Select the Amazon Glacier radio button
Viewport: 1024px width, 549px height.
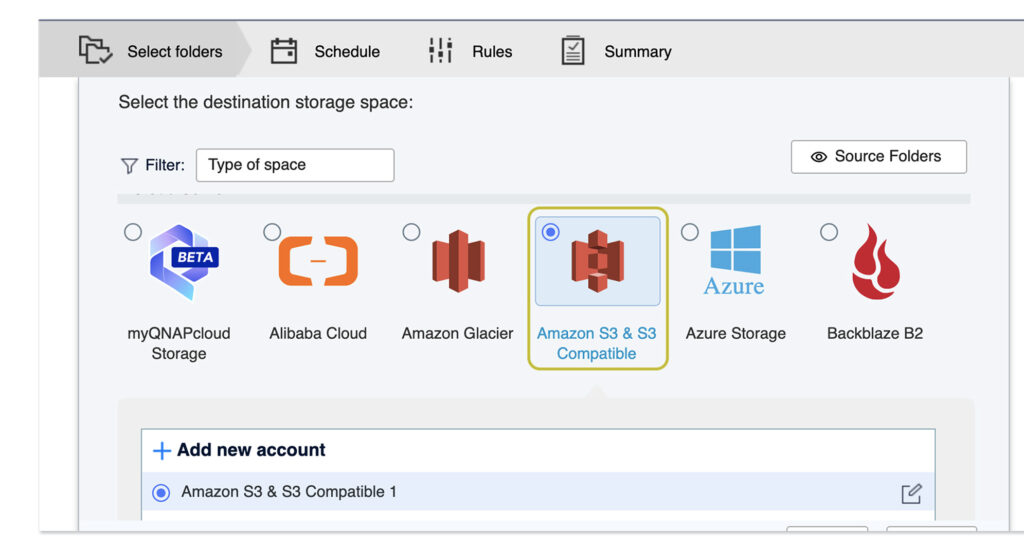pyautogui.click(x=411, y=232)
